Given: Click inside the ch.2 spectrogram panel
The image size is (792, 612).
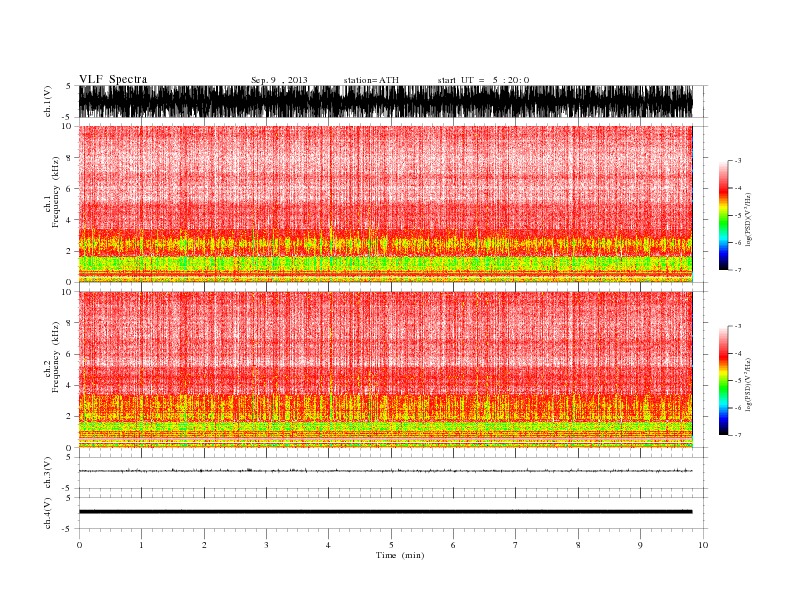Looking at the screenshot, I should pyautogui.click(x=386, y=370).
